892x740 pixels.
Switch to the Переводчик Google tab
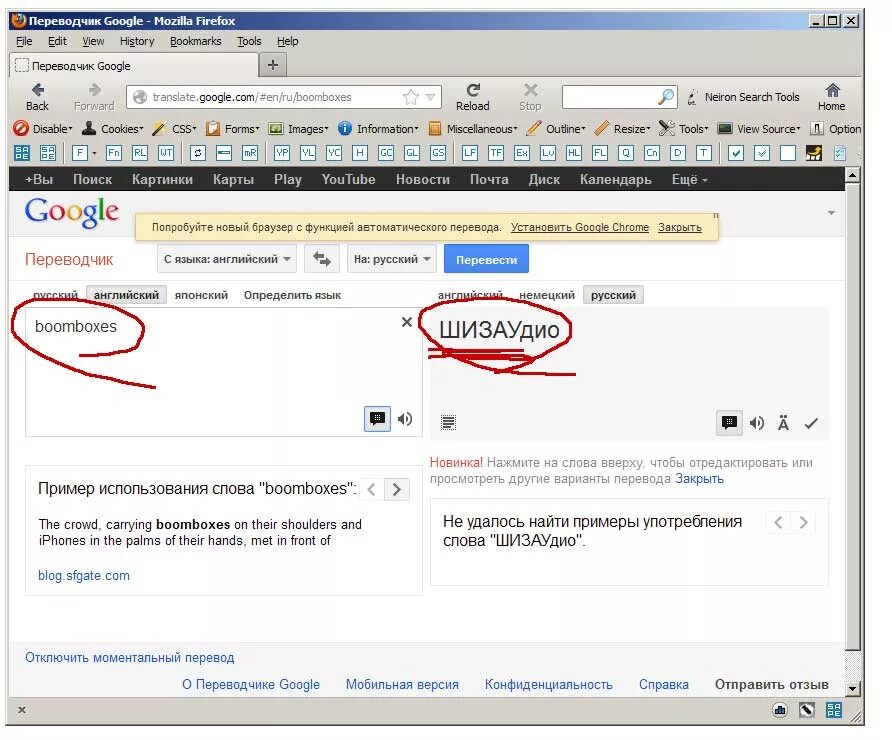coord(134,66)
